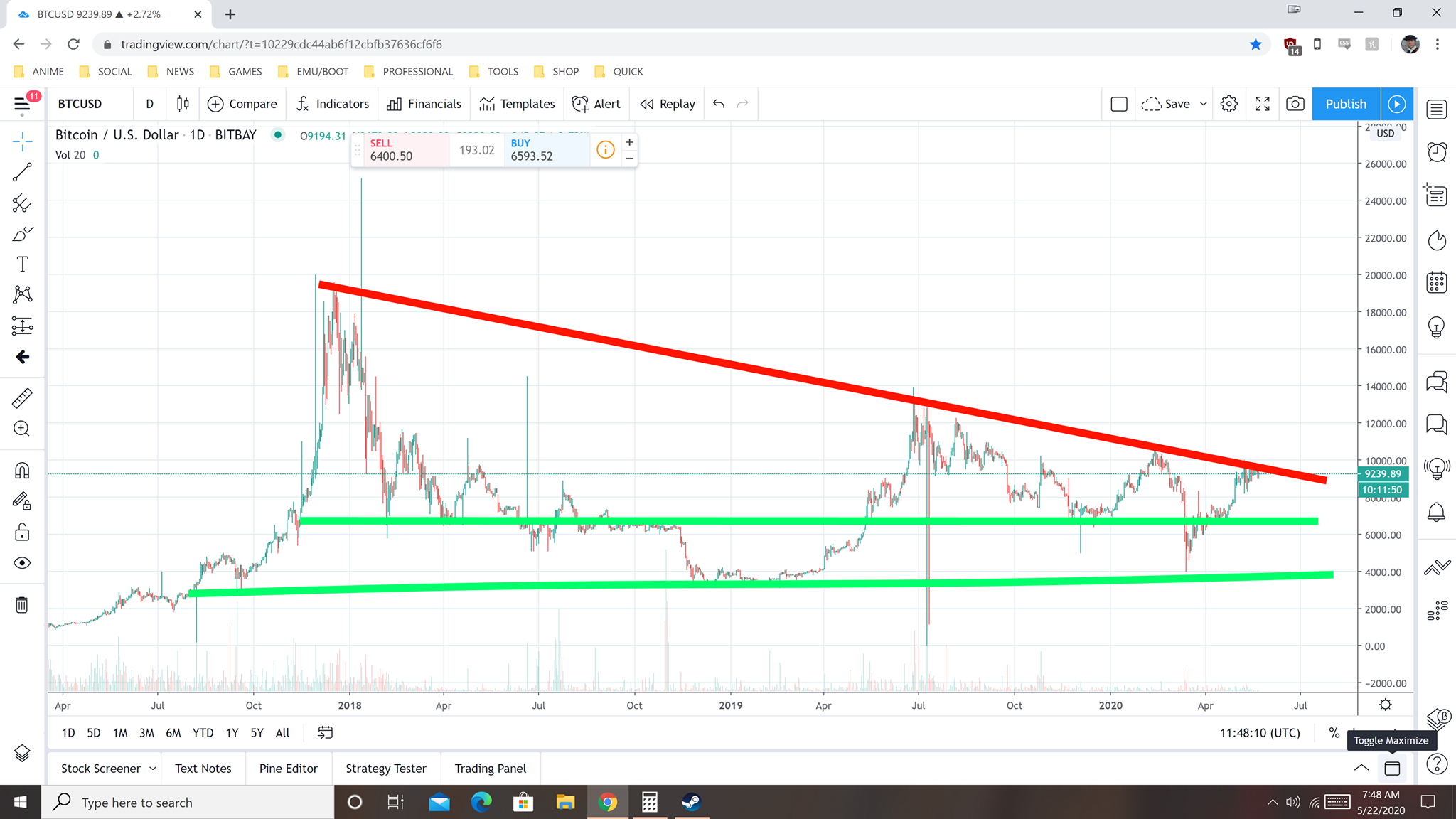The width and height of the screenshot is (1456, 819).
Task: Select the Text annotation tool
Action: (22, 264)
